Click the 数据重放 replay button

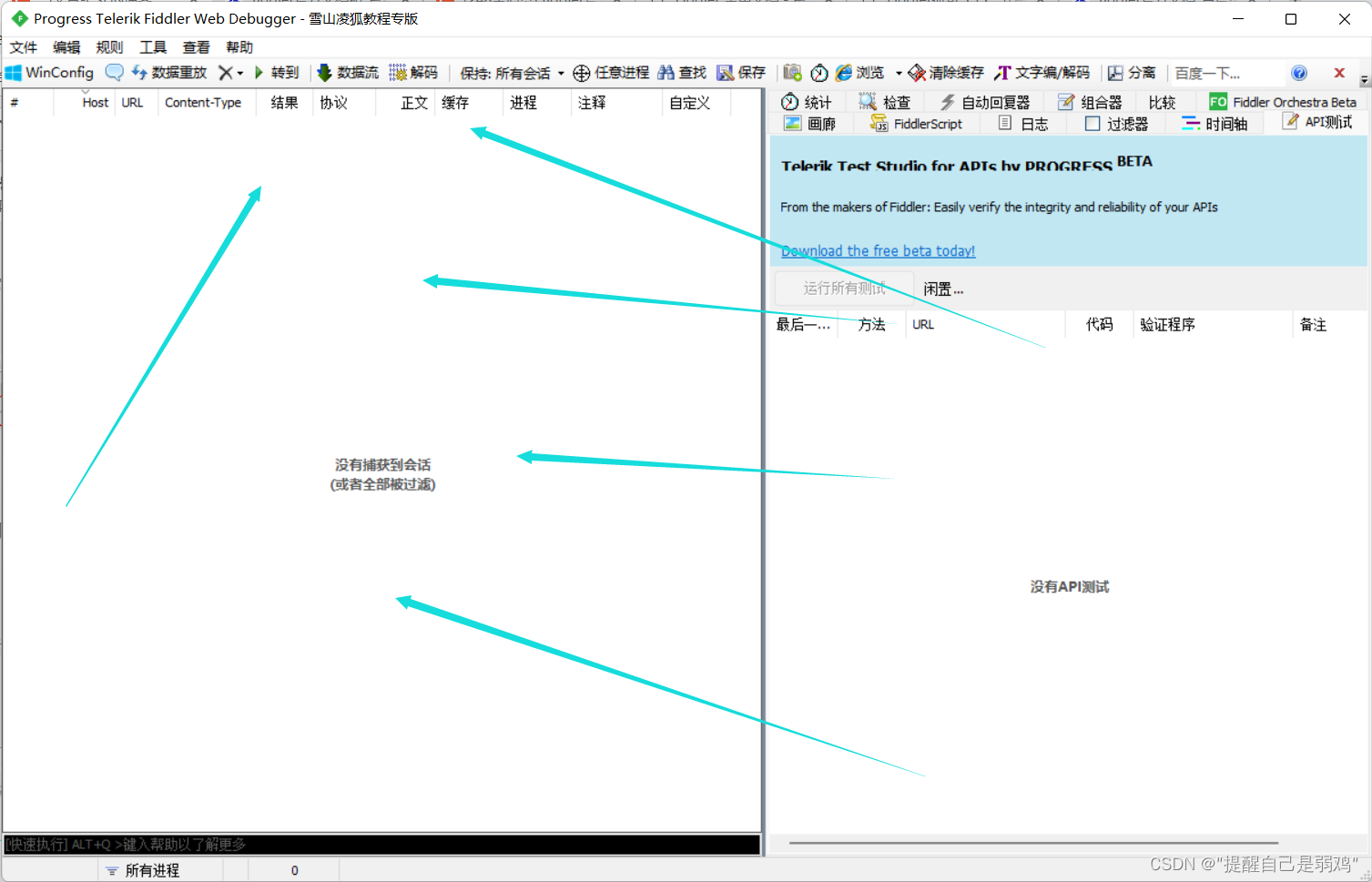coord(169,73)
